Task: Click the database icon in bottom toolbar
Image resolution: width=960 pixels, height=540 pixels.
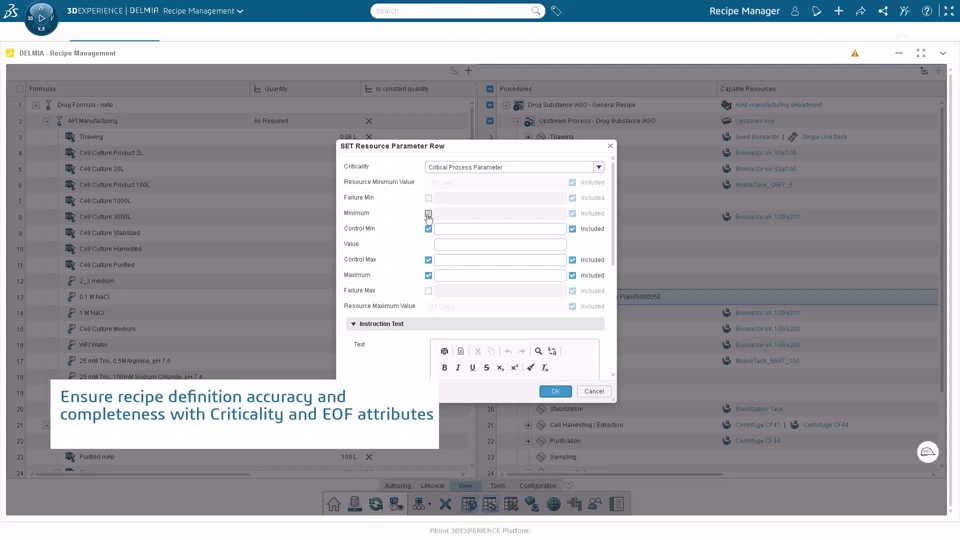Action: click(354, 504)
